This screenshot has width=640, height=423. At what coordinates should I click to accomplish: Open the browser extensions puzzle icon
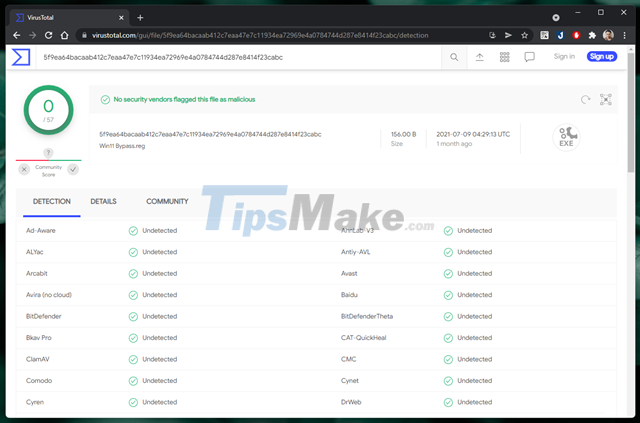pos(592,34)
